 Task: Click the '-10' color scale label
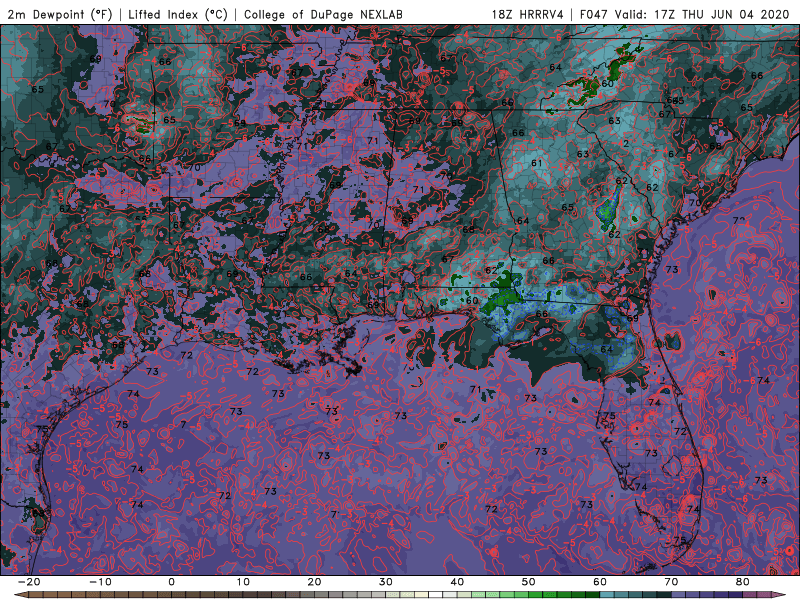coord(100,582)
